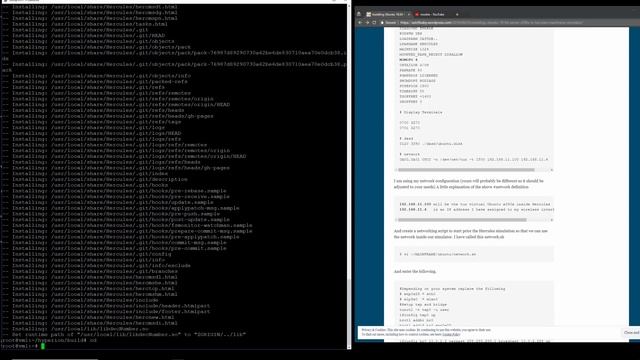Open the Cookie Policy link in banner

451,334
